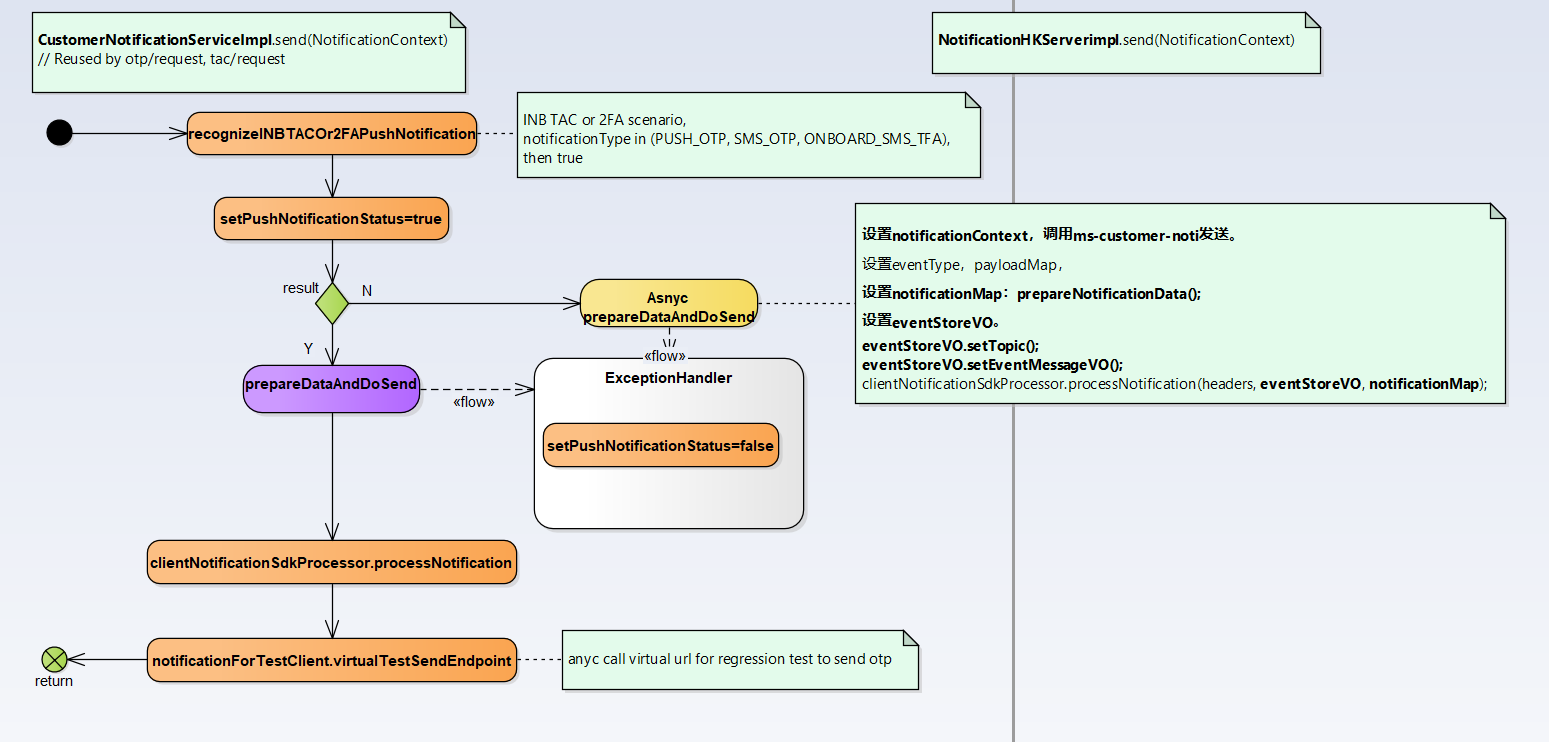Click the black initial start node

[60, 133]
